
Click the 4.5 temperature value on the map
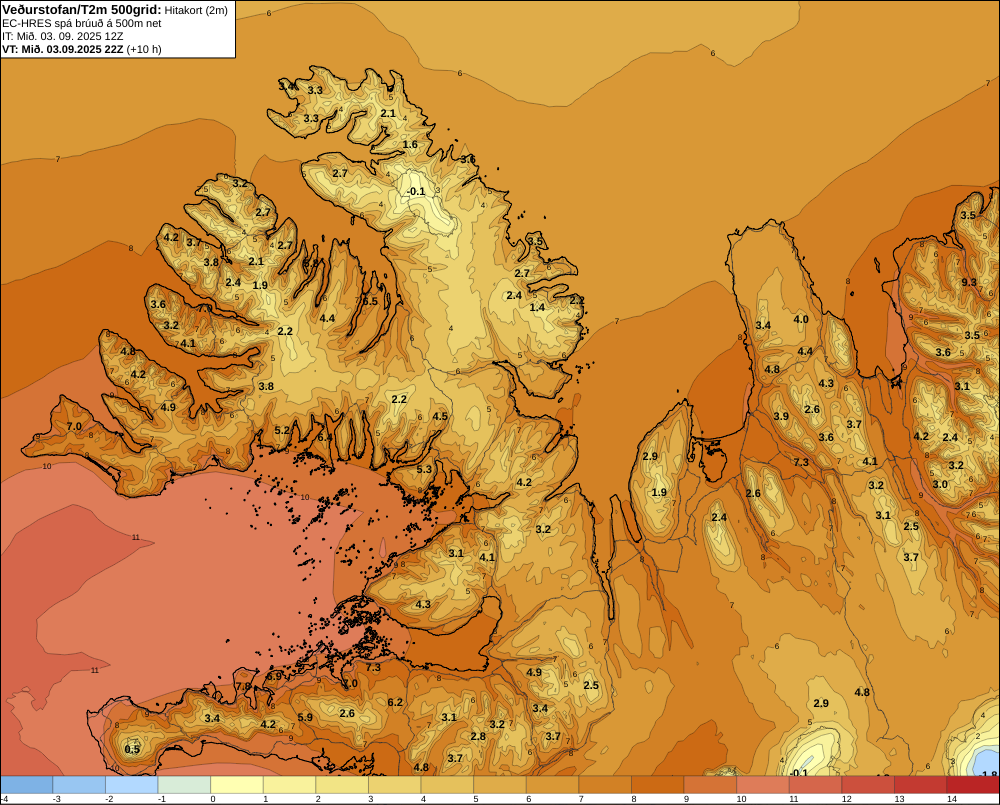(x=440, y=417)
